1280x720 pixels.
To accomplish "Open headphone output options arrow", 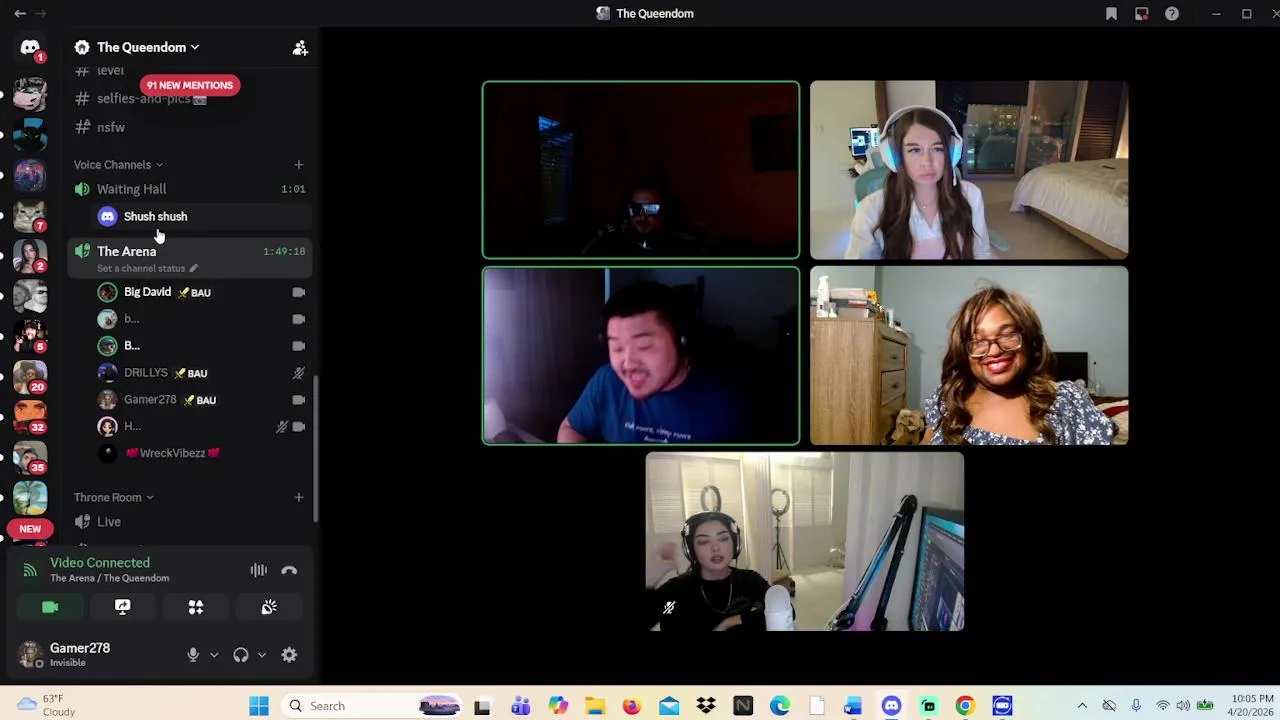I will 262,655.
